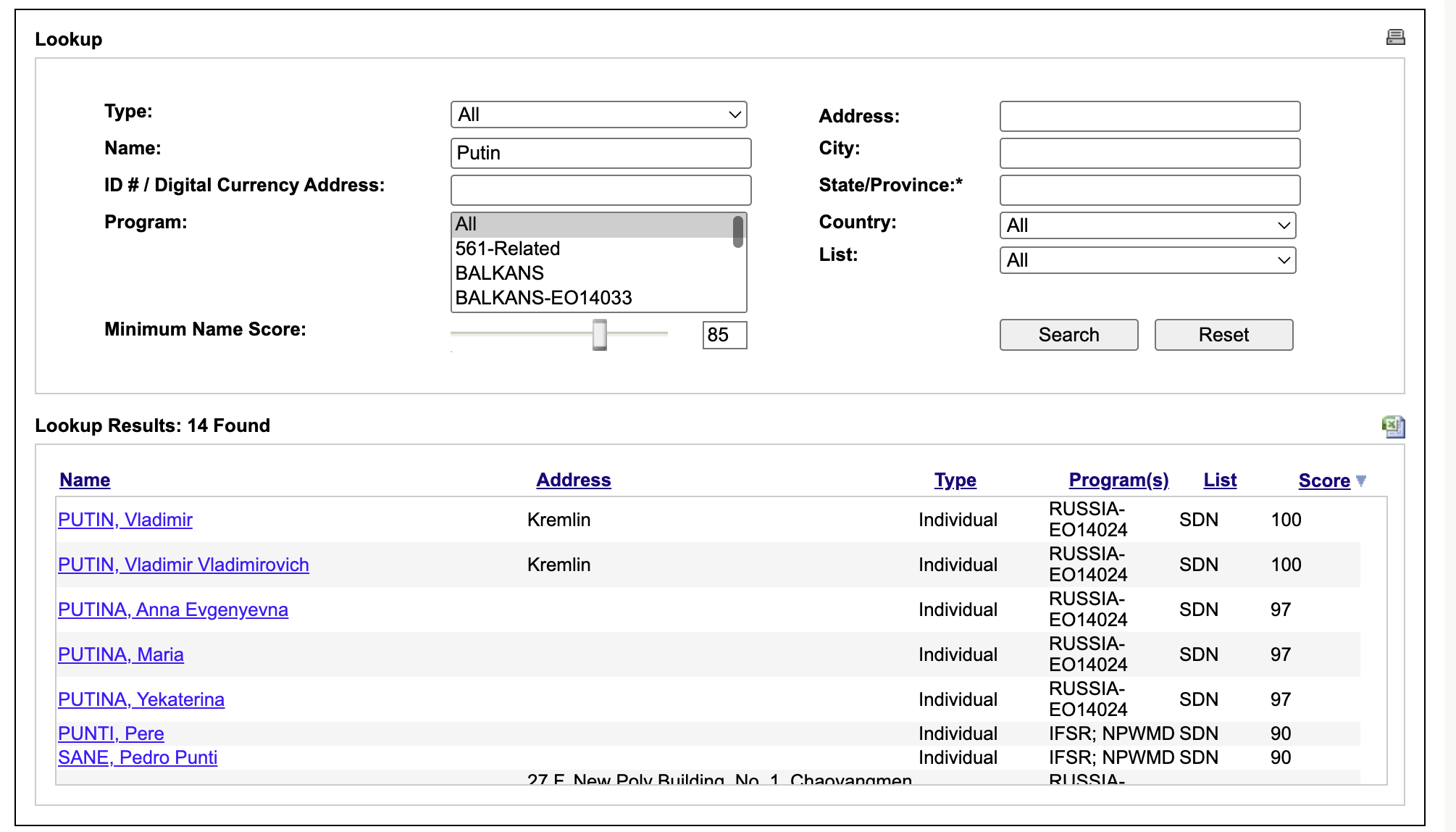1456x832 pixels.
Task: Choose BALKANS-EO14033 program option
Action: pyautogui.click(x=543, y=298)
